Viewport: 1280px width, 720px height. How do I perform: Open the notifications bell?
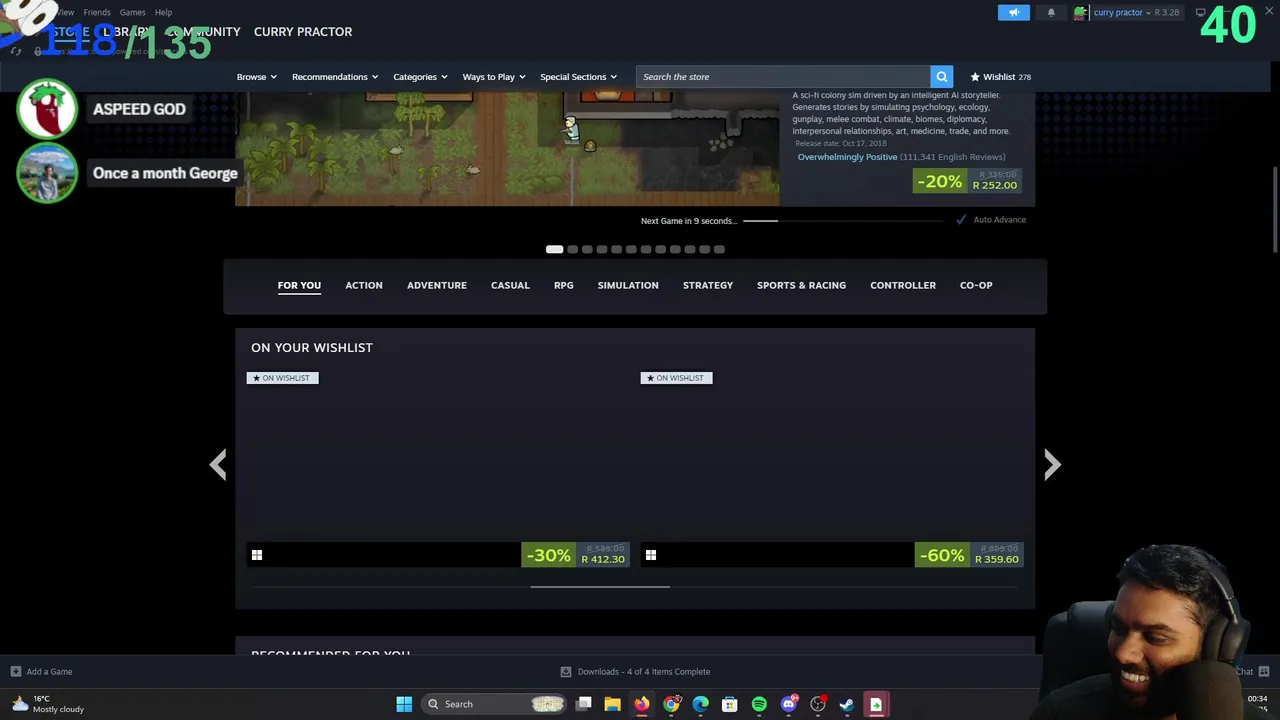(x=1051, y=12)
